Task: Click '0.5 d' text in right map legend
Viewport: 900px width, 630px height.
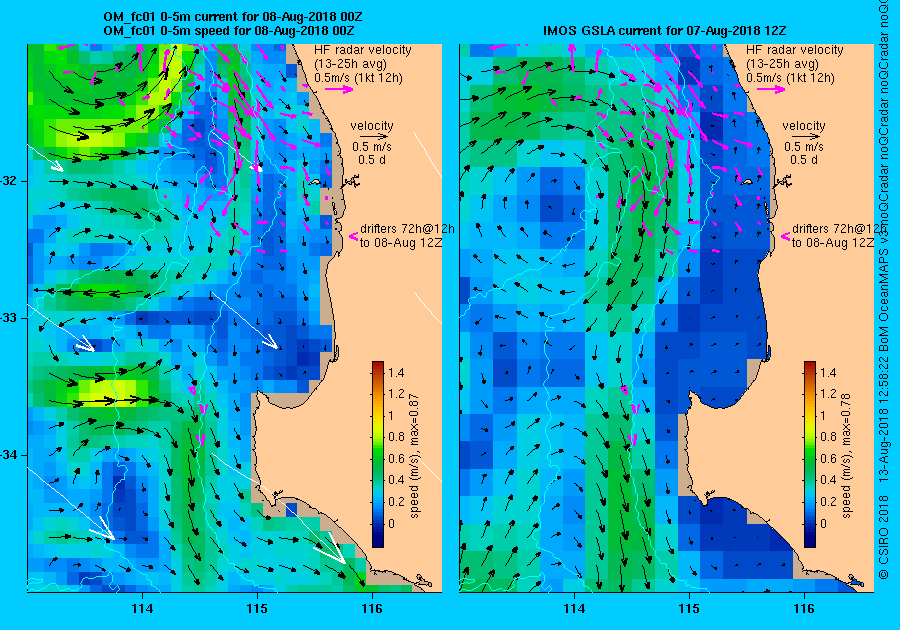Action: coord(804,160)
